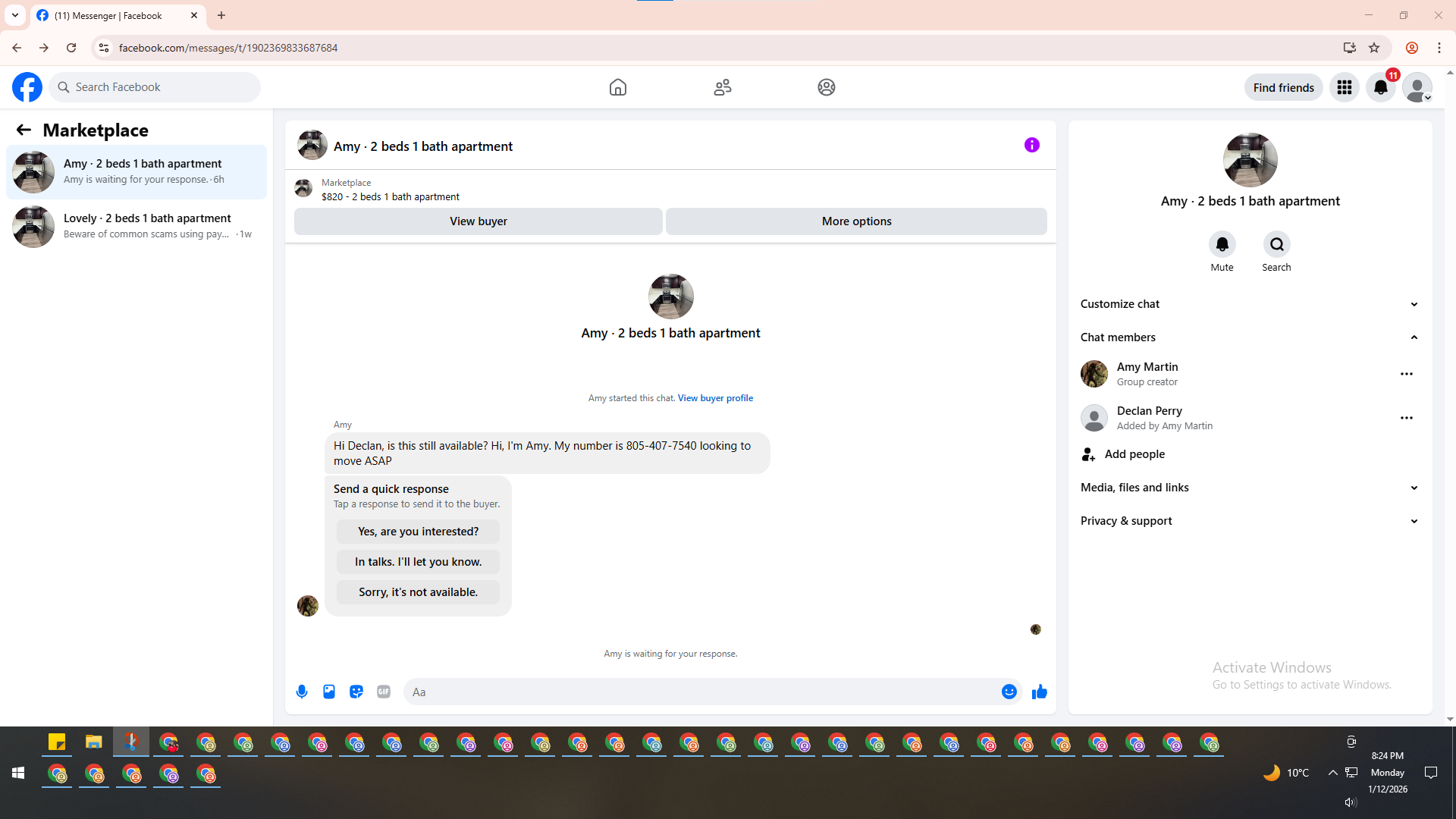Mute this conversation with bell icon

(1222, 245)
